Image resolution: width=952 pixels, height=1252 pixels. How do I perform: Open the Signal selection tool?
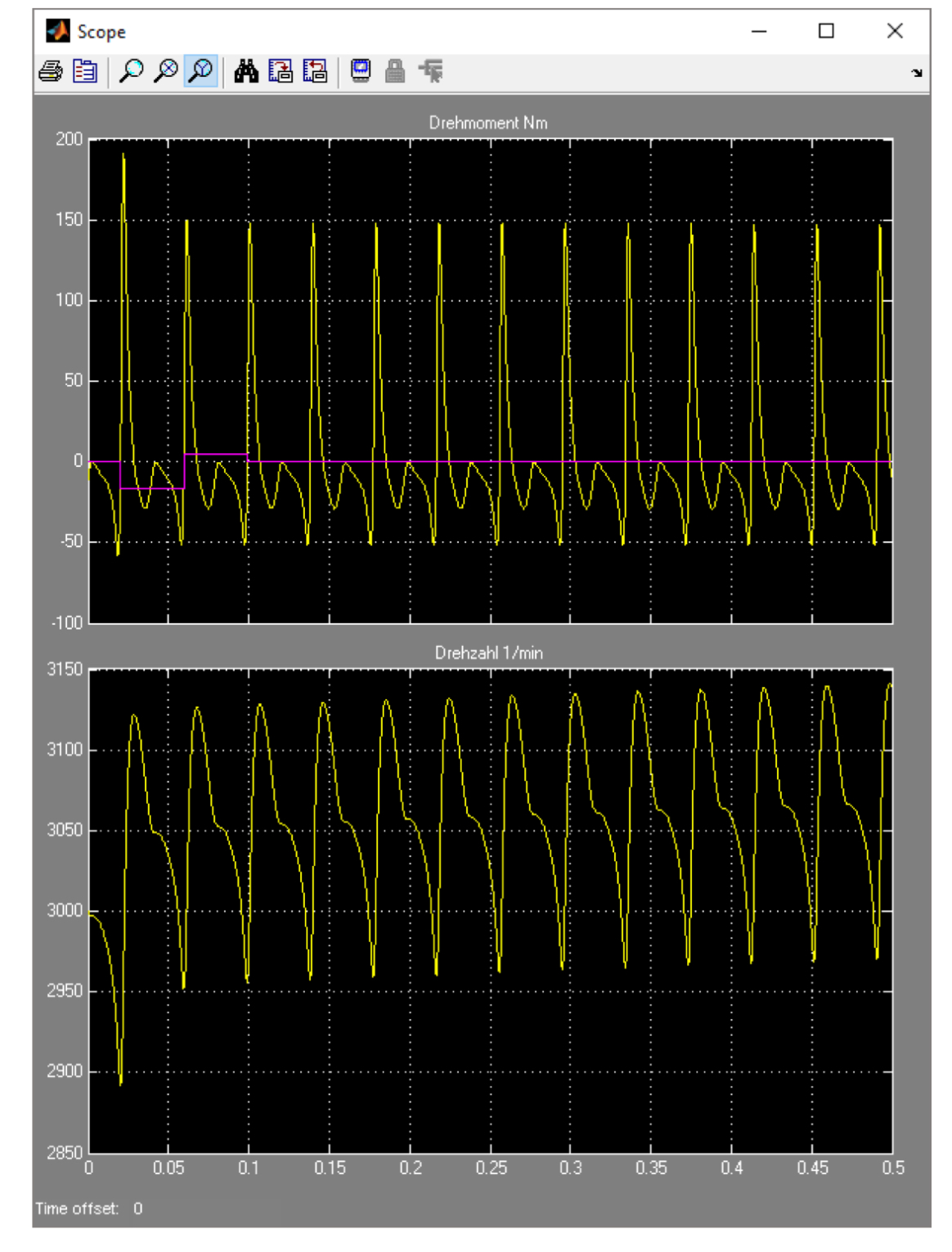(431, 72)
